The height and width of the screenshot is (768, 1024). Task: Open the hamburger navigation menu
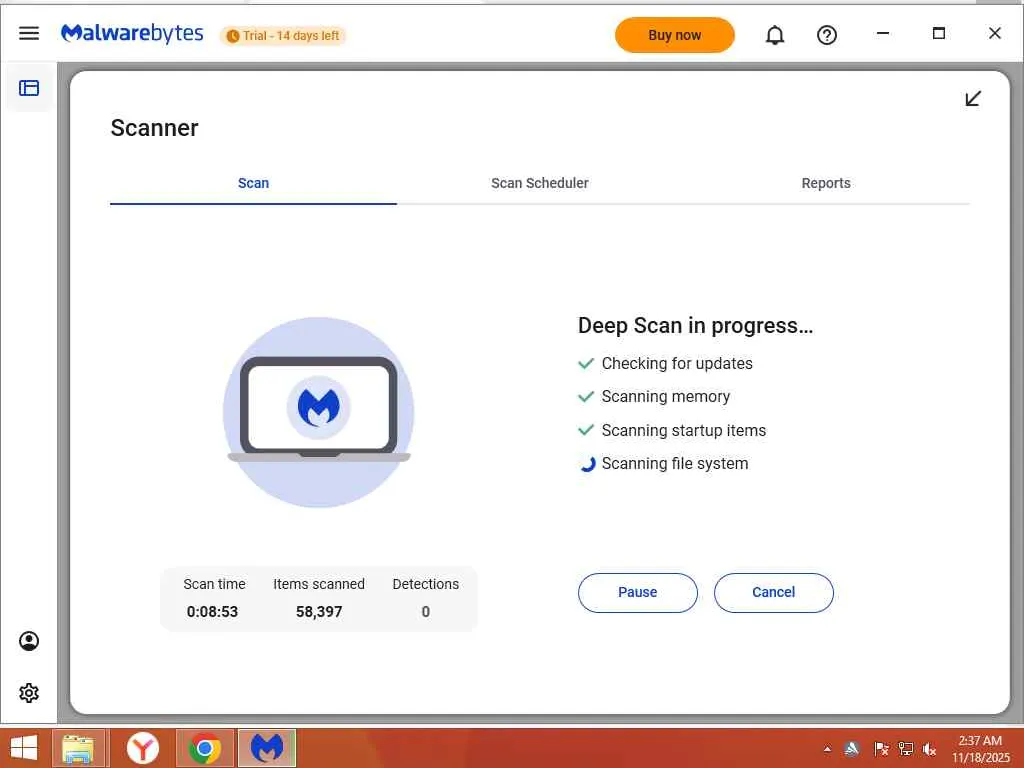coord(29,33)
